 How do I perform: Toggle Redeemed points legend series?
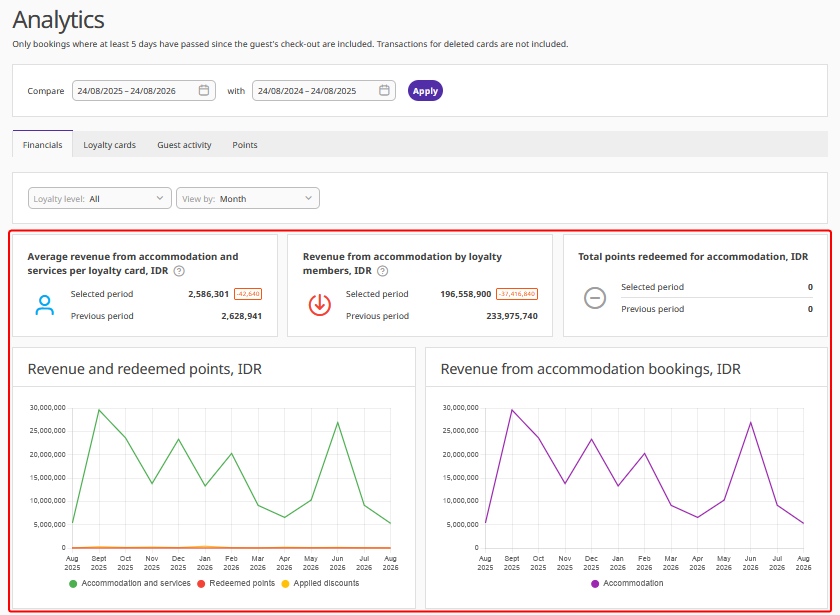(236, 583)
